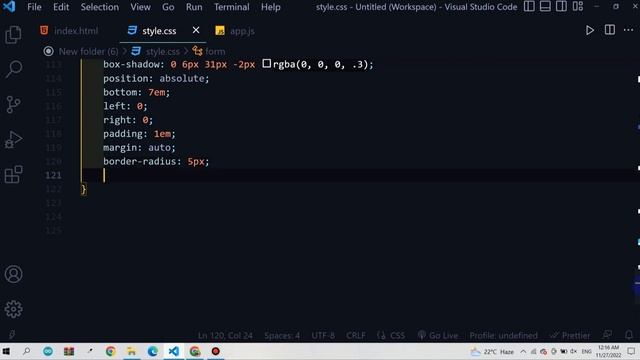Toggle the secondary side bar layout icon
This screenshot has width=640, height=360.
pyautogui.click(x=561, y=7)
